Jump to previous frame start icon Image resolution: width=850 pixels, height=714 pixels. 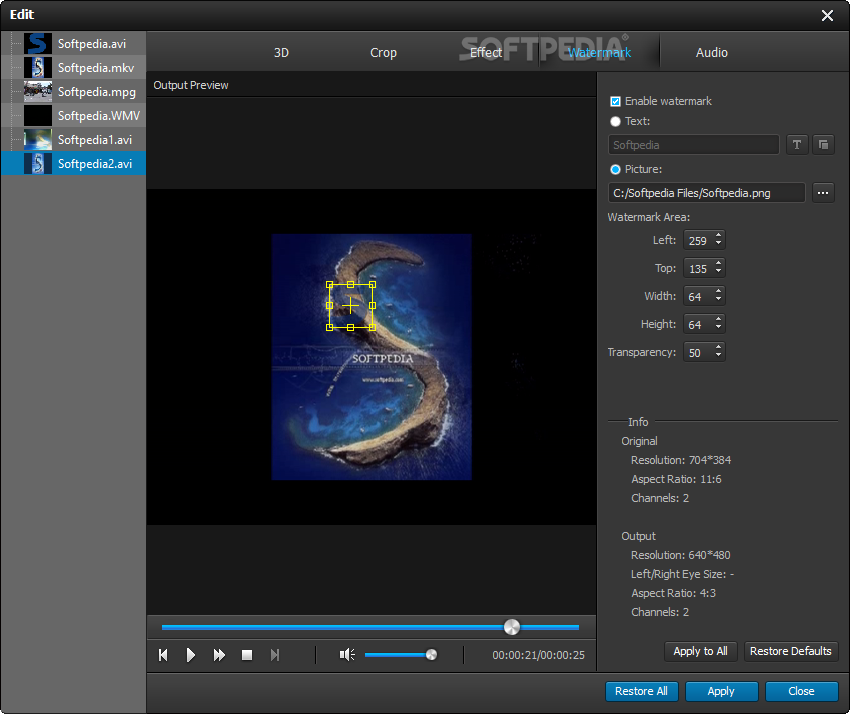(x=163, y=655)
